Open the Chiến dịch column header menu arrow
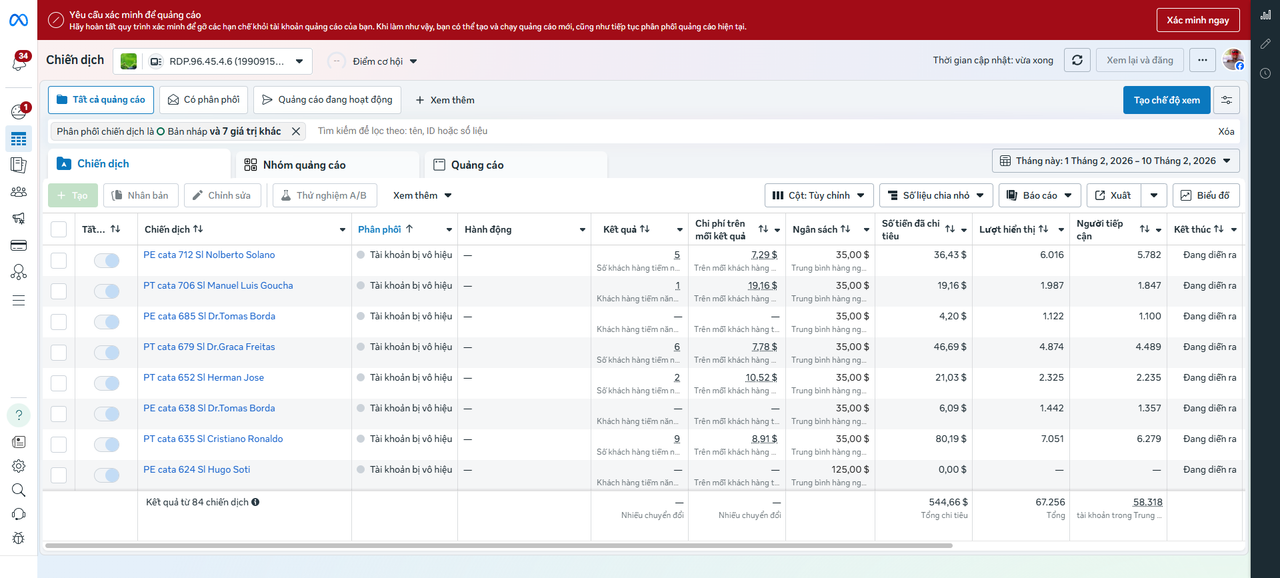 pyautogui.click(x=342, y=230)
